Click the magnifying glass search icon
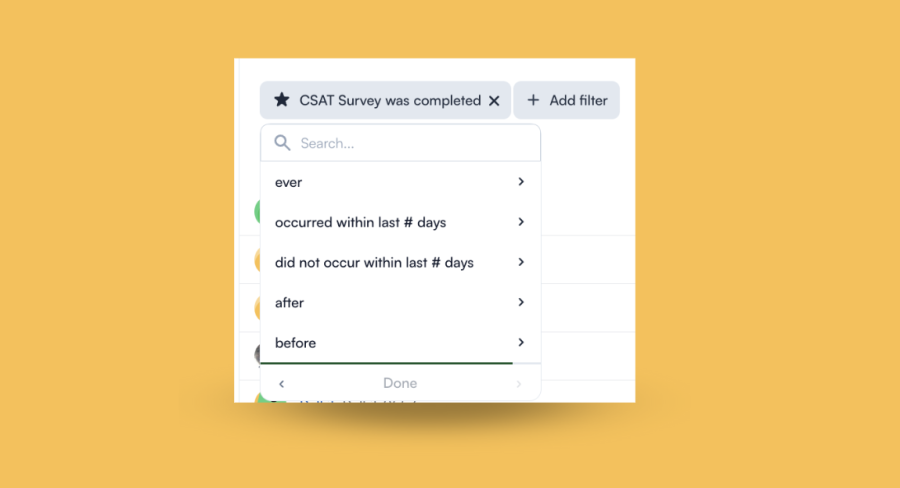The width and height of the screenshot is (900, 488). (282, 142)
